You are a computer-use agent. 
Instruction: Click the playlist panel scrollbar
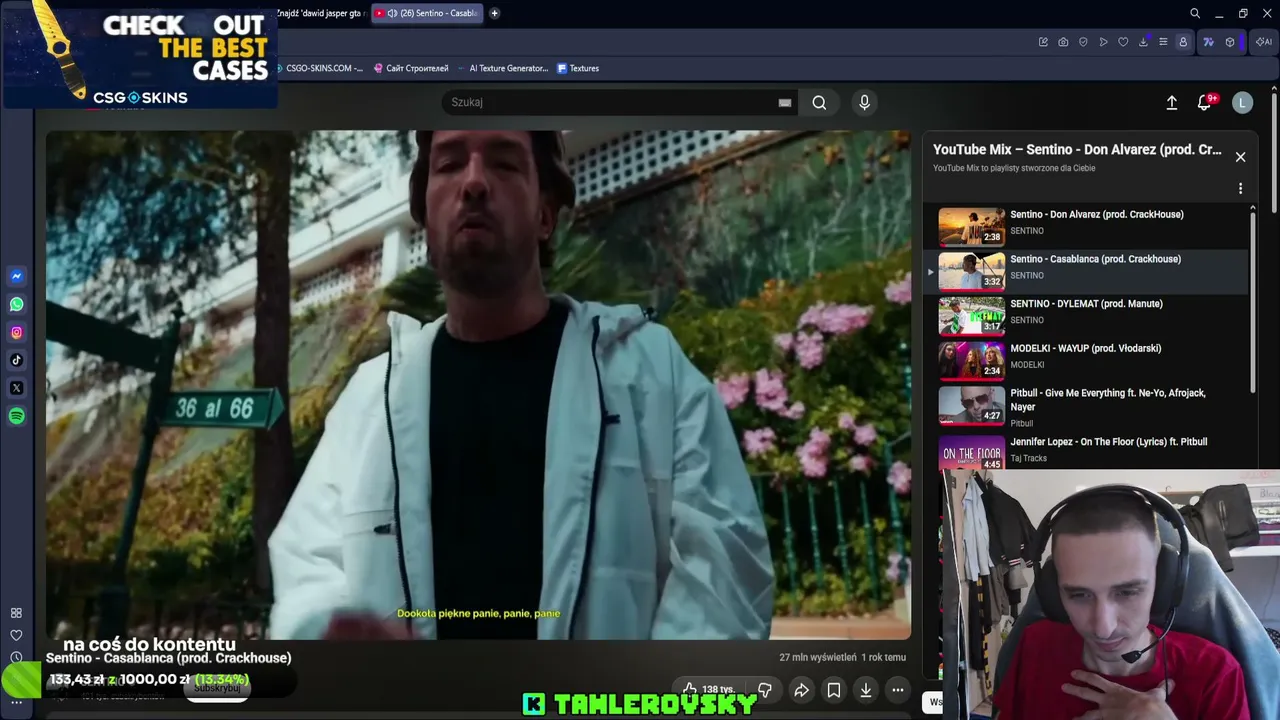(1253, 300)
